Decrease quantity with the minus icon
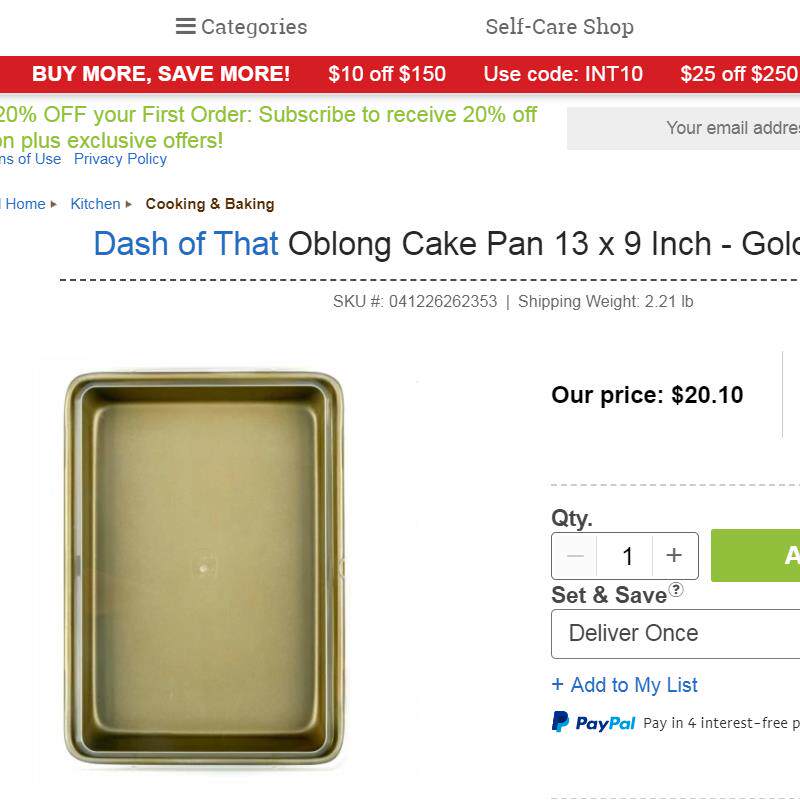 tap(574, 556)
